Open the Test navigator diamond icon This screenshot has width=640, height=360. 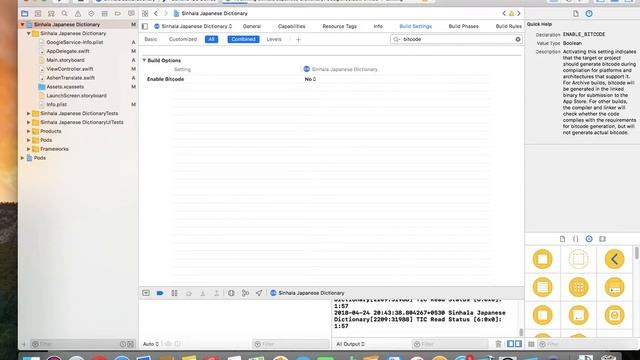click(x=91, y=13)
